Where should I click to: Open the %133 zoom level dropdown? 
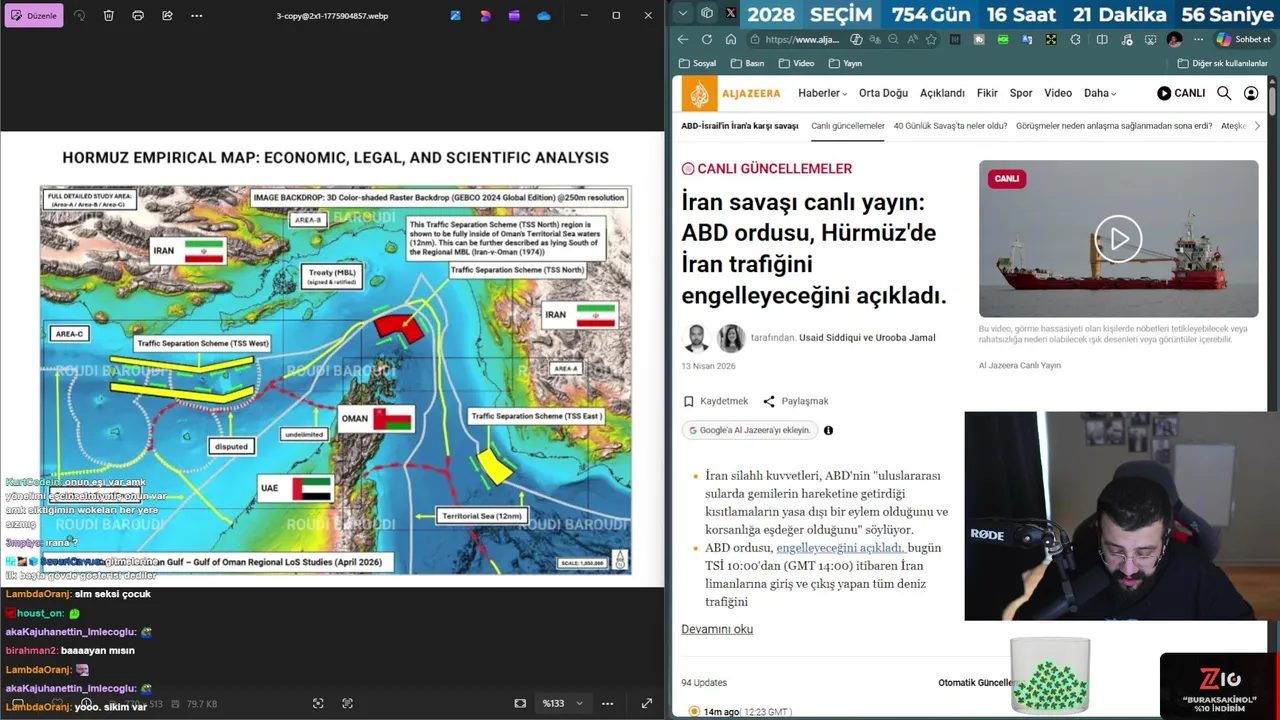coord(562,704)
